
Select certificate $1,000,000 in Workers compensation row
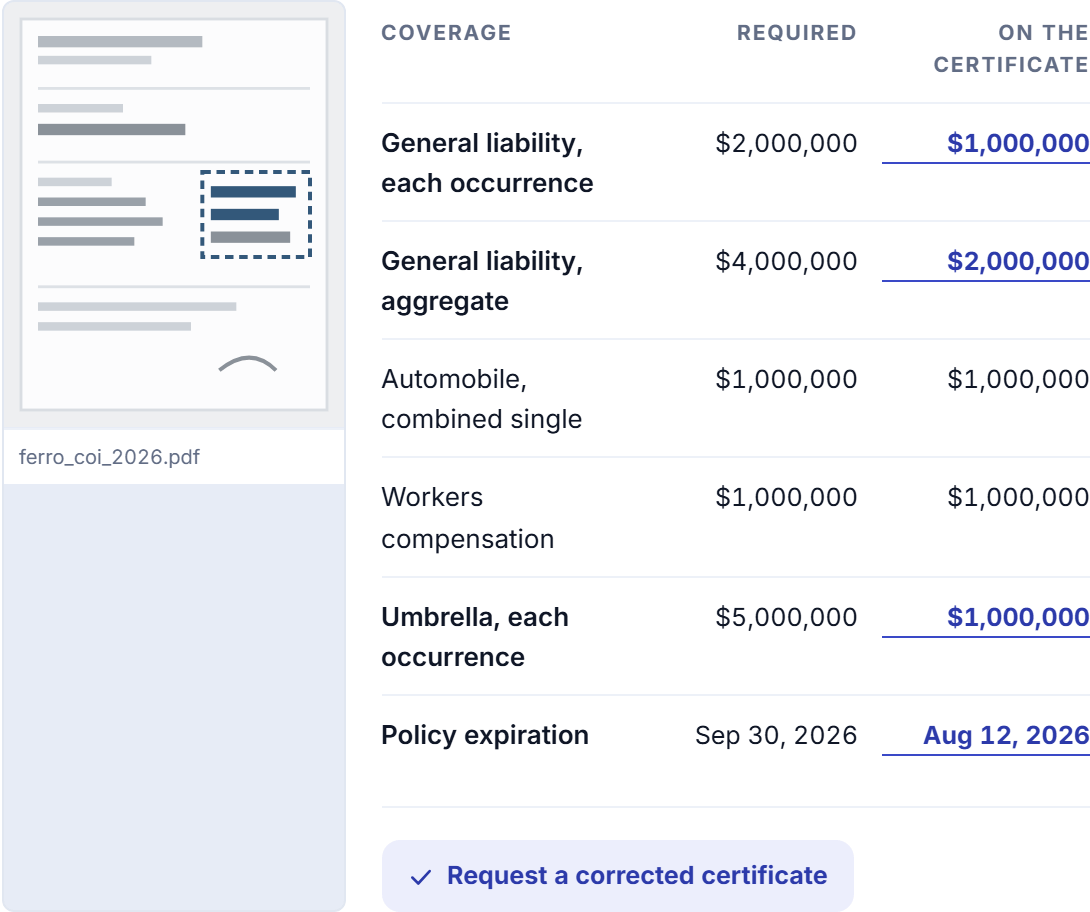pos(1018,498)
